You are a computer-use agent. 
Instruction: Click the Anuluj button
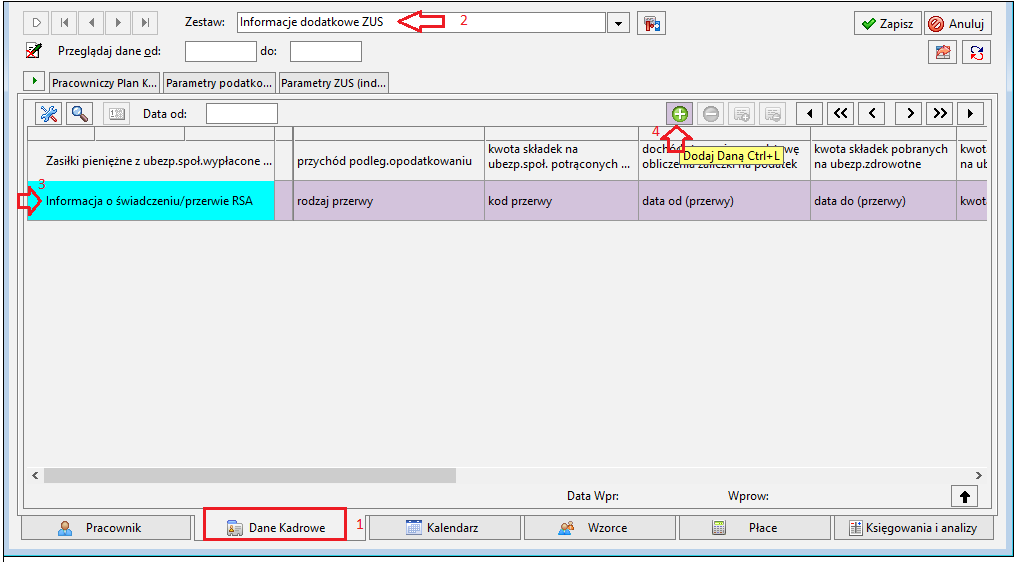click(x=957, y=23)
